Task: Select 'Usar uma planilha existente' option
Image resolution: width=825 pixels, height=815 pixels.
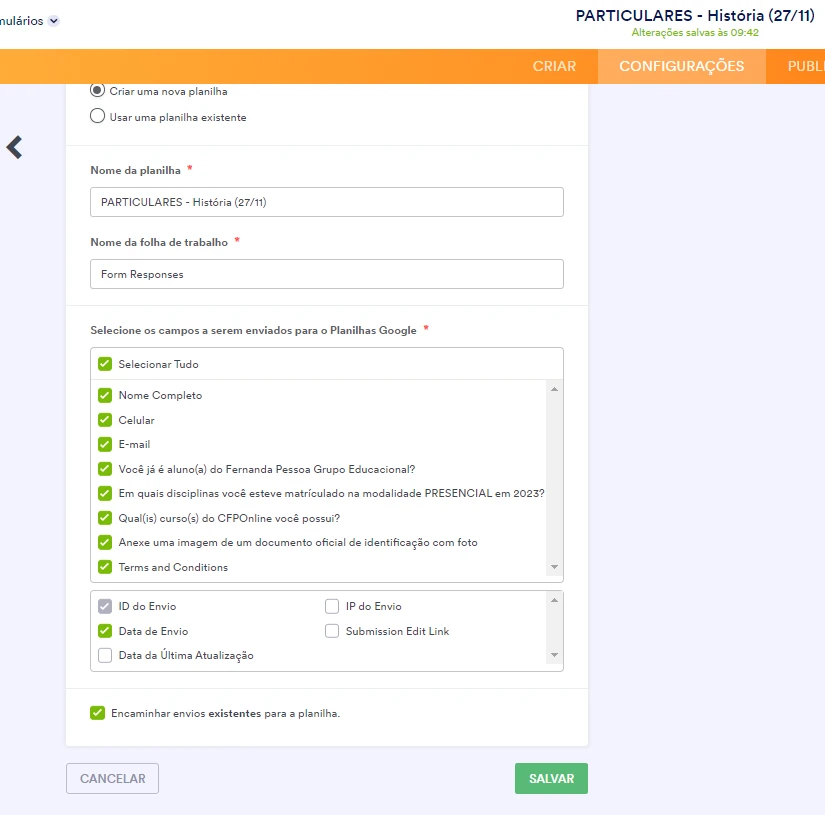Action: pos(97,115)
